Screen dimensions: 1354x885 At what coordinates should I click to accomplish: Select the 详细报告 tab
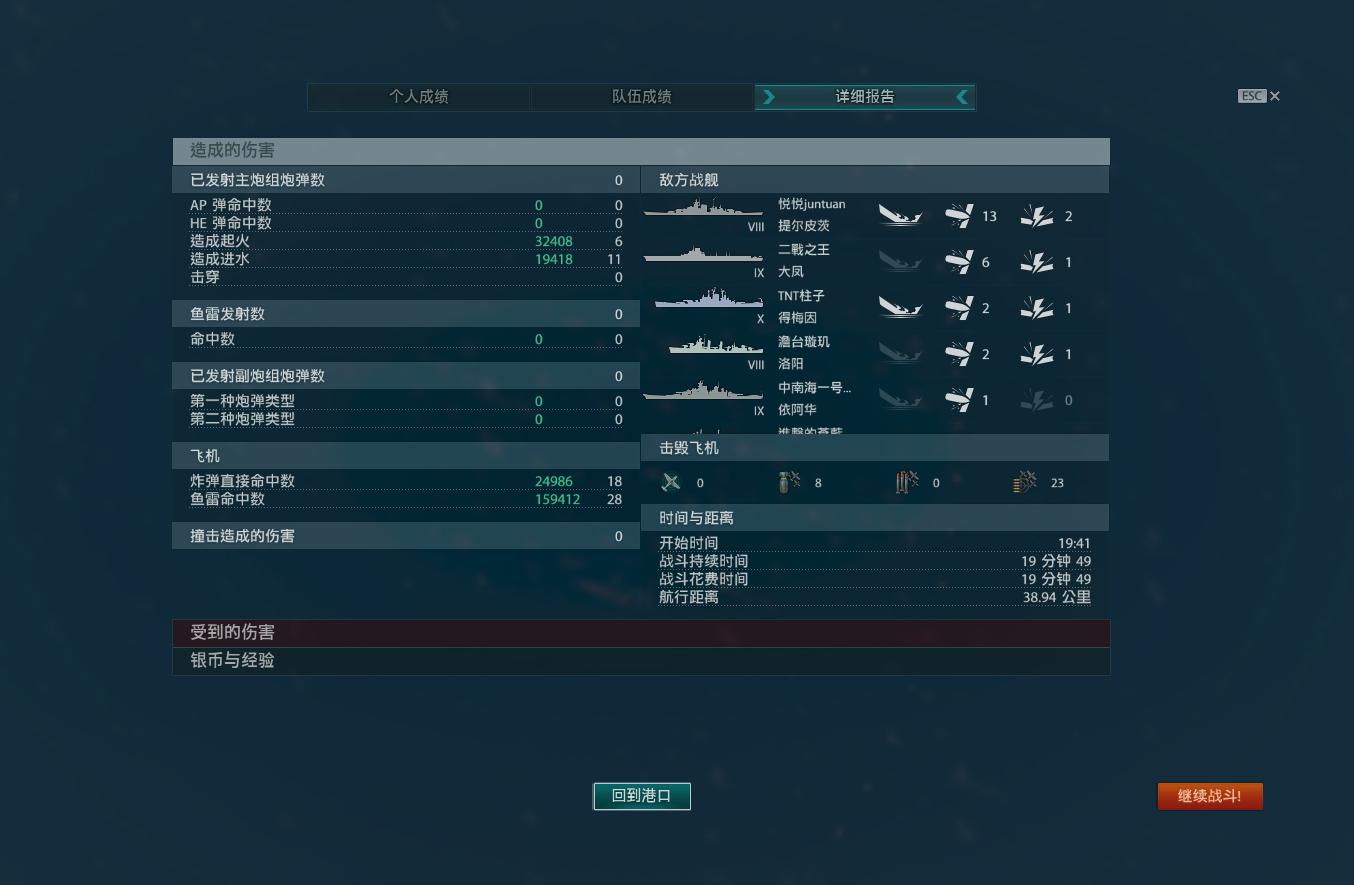tap(865, 97)
